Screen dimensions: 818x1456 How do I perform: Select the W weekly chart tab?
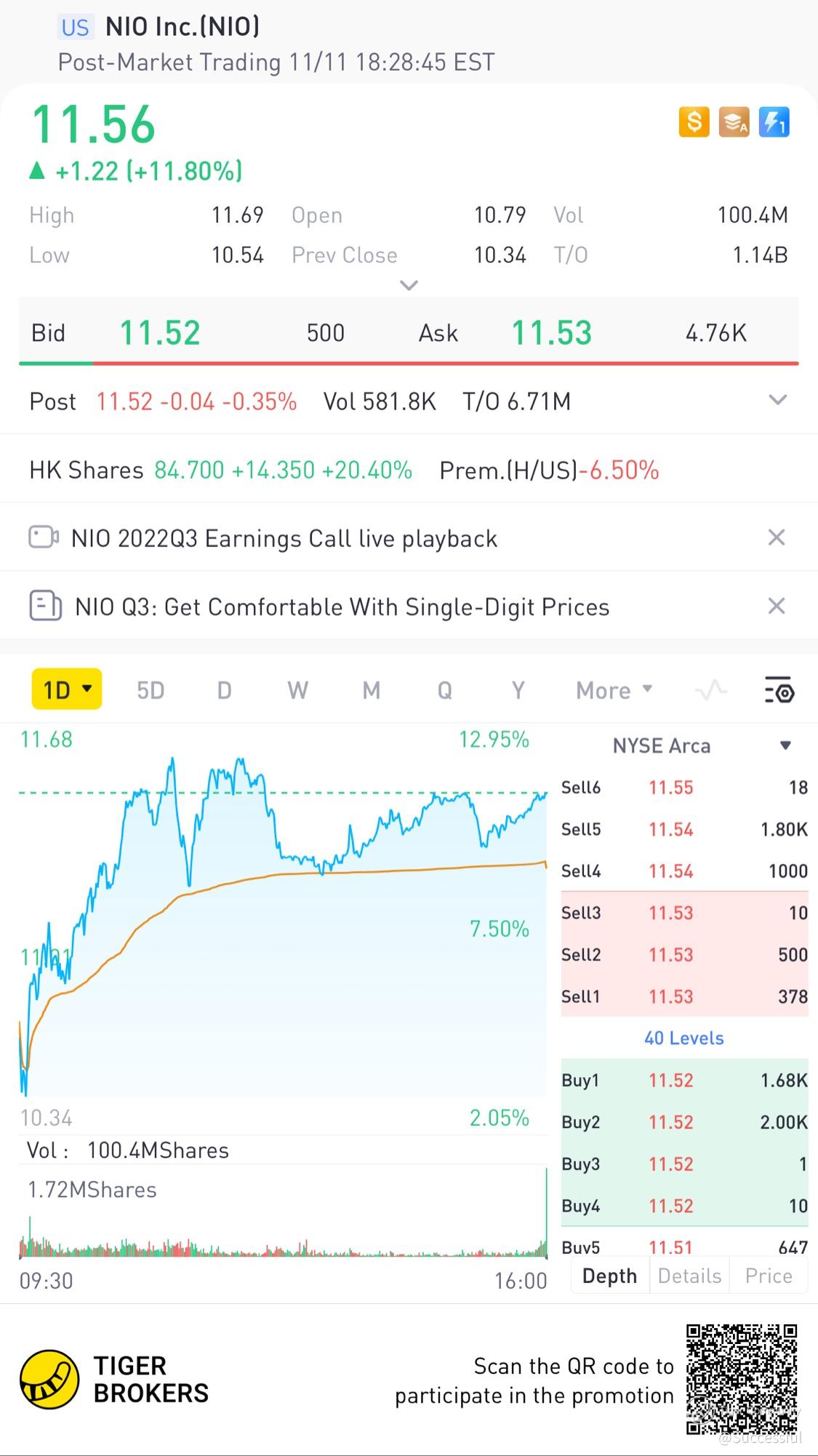[x=297, y=689]
